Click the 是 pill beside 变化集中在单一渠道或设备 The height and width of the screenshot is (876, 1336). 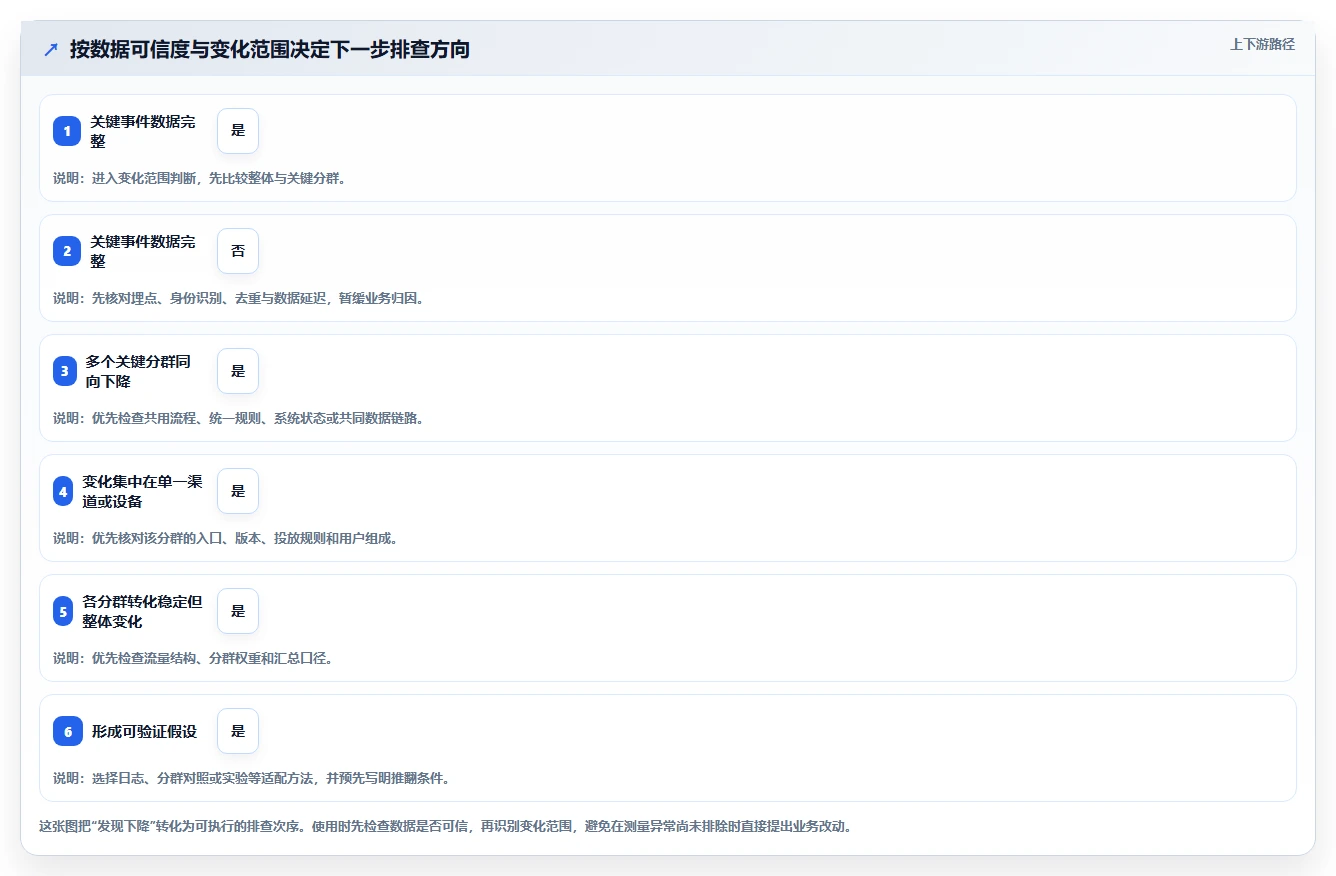pos(238,491)
